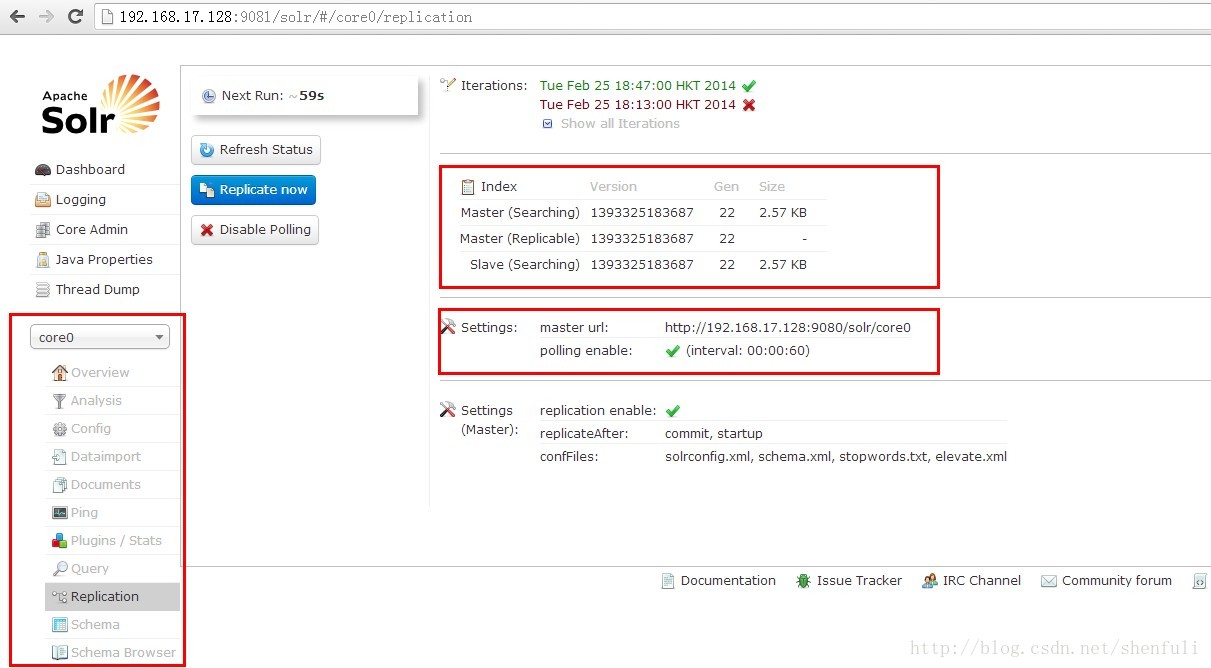Screen dimensions: 1211x668
Task: Click the Slave (Searching) row label
Action: tap(525, 265)
